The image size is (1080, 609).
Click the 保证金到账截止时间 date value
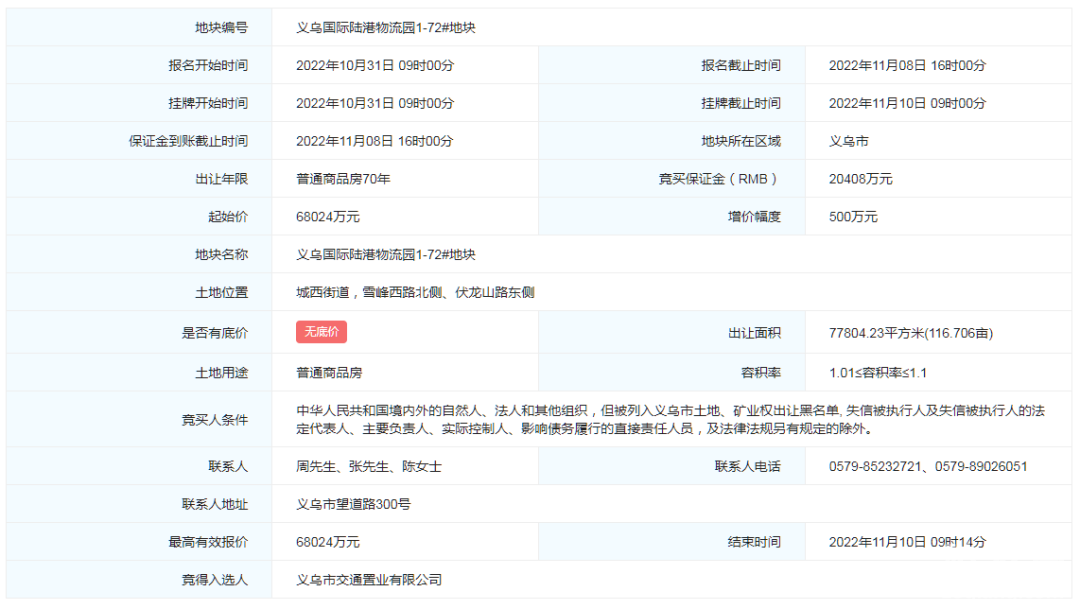pyautogui.click(x=374, y=142)
